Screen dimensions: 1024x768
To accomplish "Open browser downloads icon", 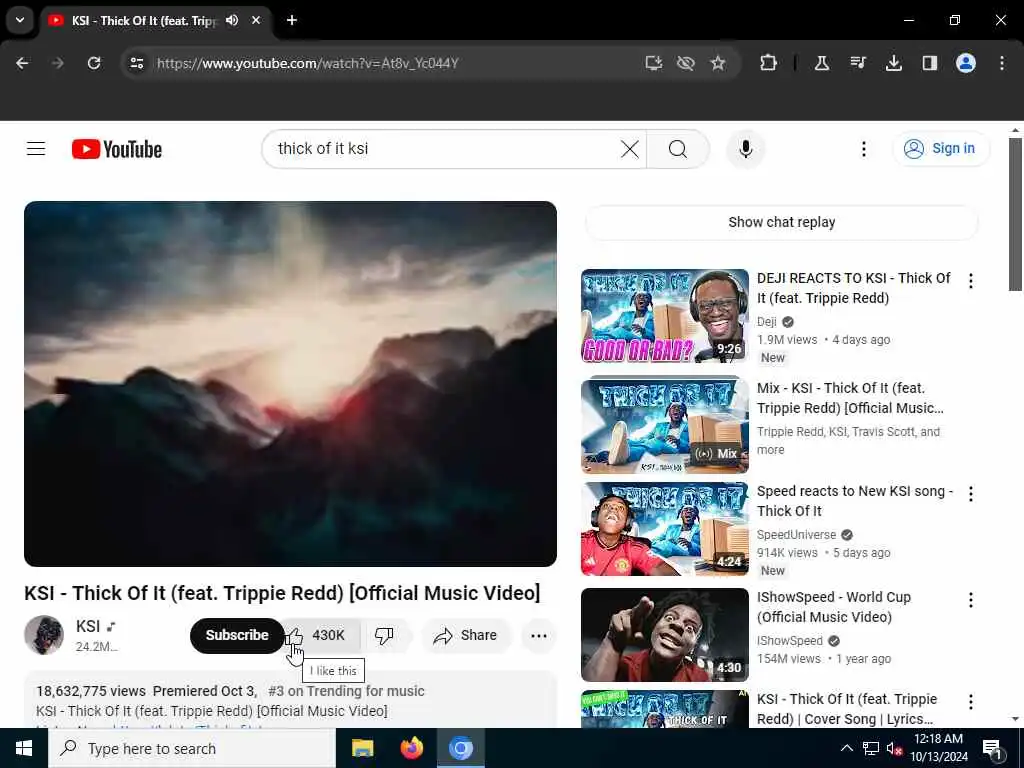I will point(893,63).
